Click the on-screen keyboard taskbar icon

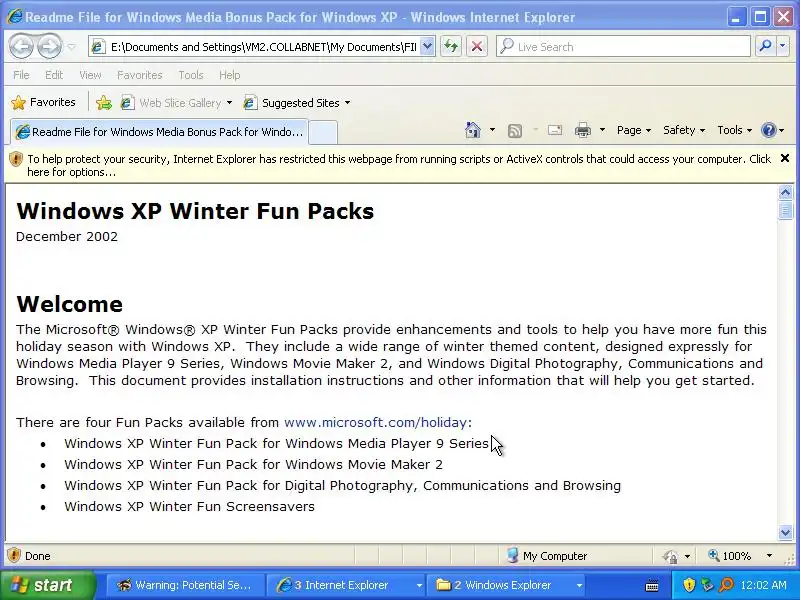pyautogui.click(x=652, y=585)
